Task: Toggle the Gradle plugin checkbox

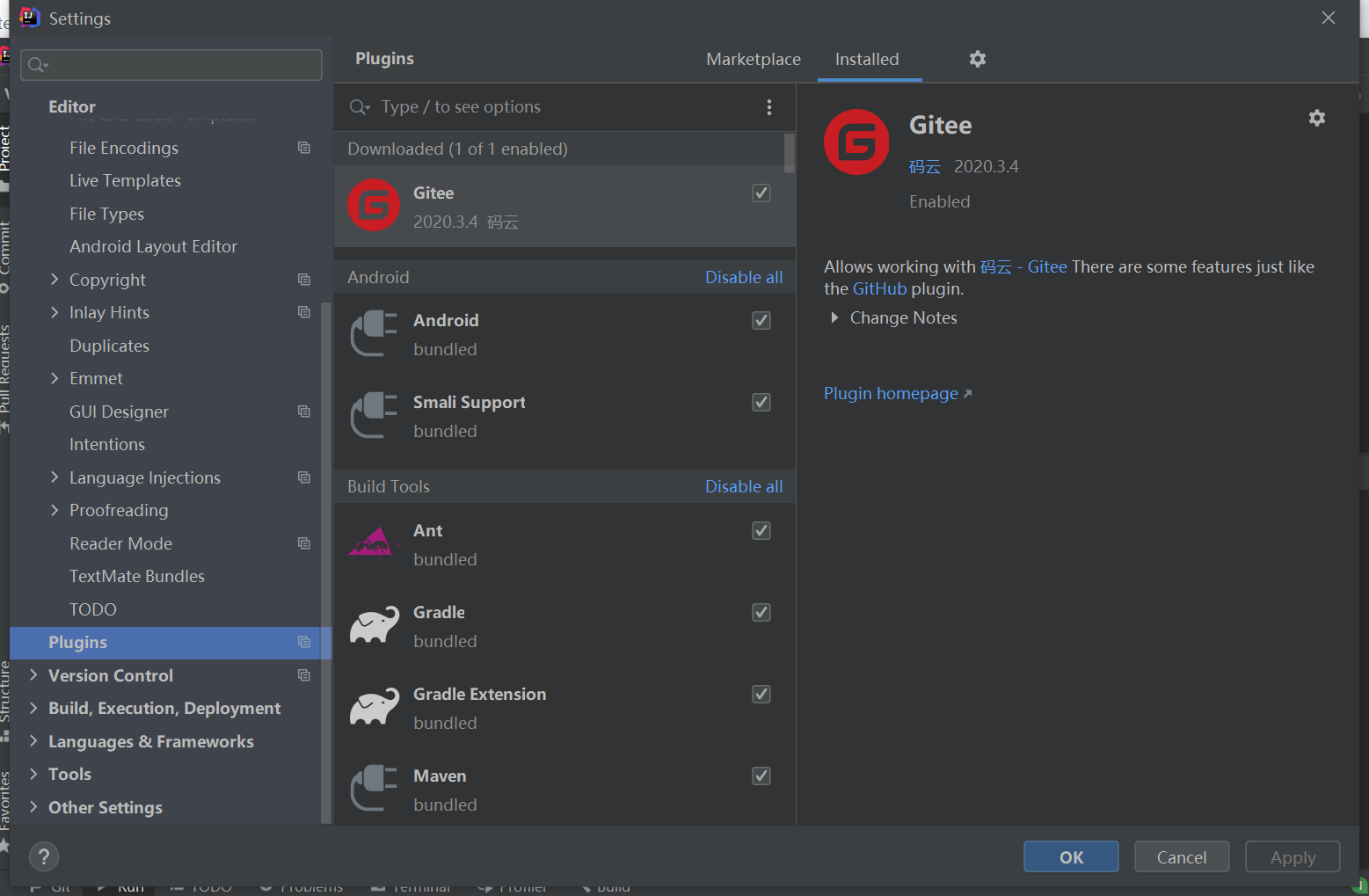Action: [761, 612]
